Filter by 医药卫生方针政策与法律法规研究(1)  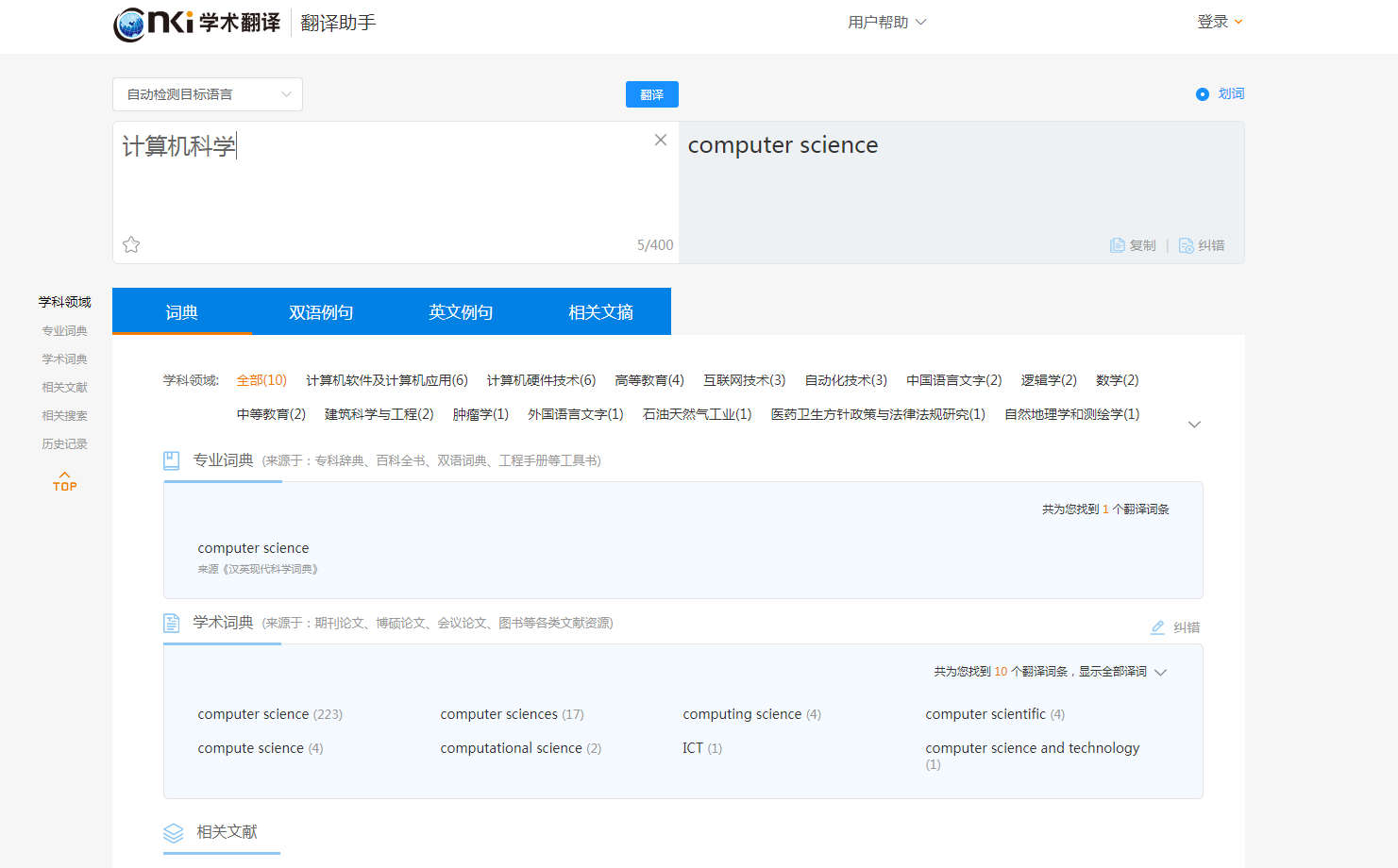pos(878,414)
